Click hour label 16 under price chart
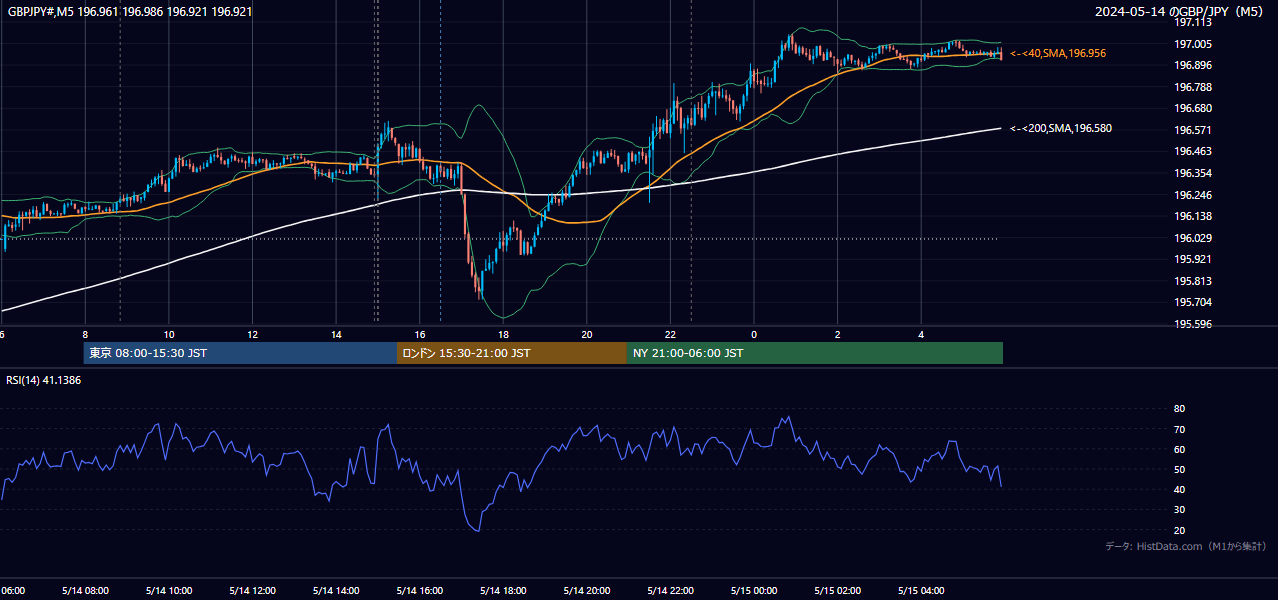Screen dimensions: 1278x600 420,334
